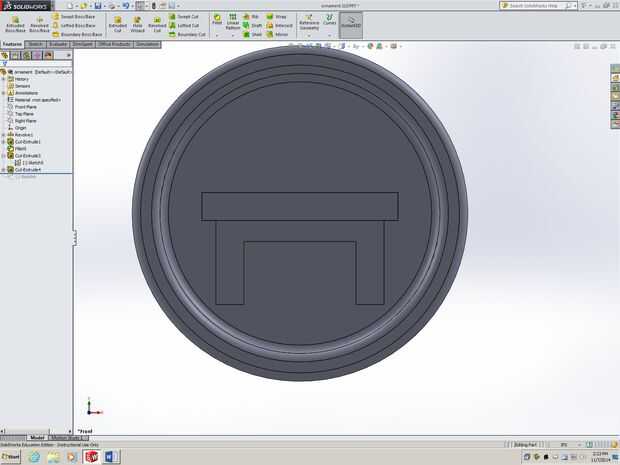This screenshot has width=620, height=465.
Task: Choose Boundary Boss/Base feature
Action: click(78, 34)
